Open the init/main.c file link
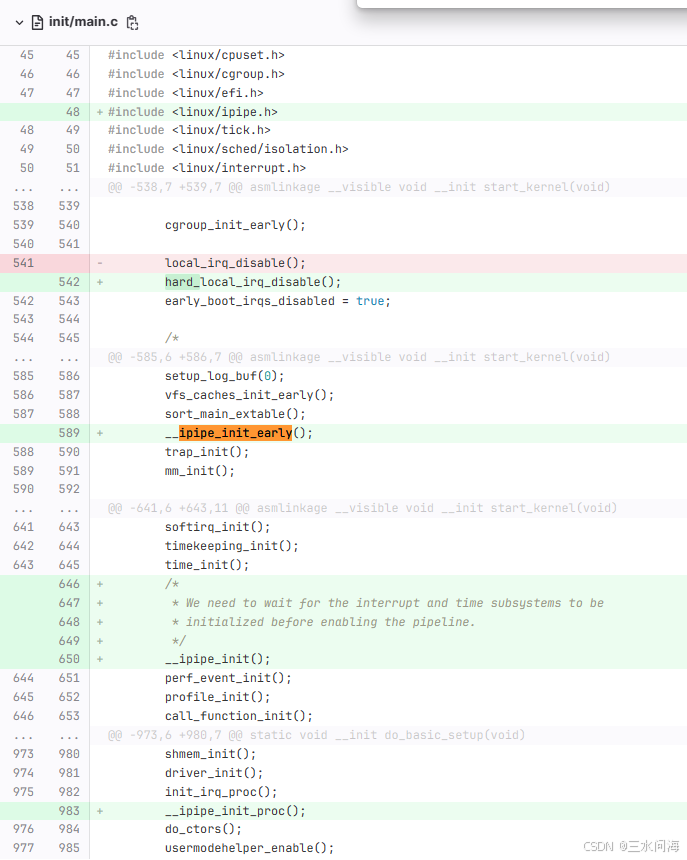The image size is (687, 860). [83, 22]
